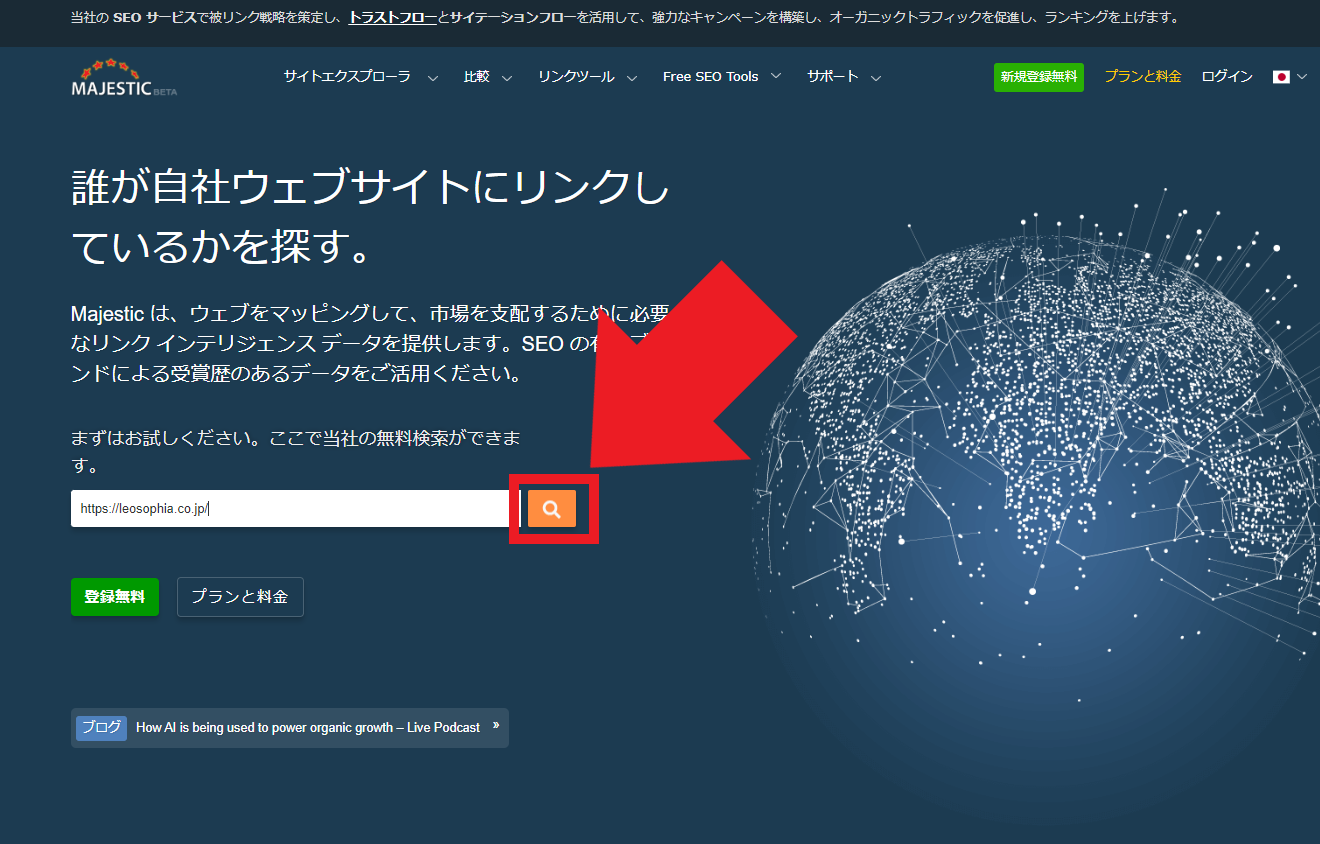Click the green 登録無料 button
This screenshot has width=1320, height=844.
point(115,597)
